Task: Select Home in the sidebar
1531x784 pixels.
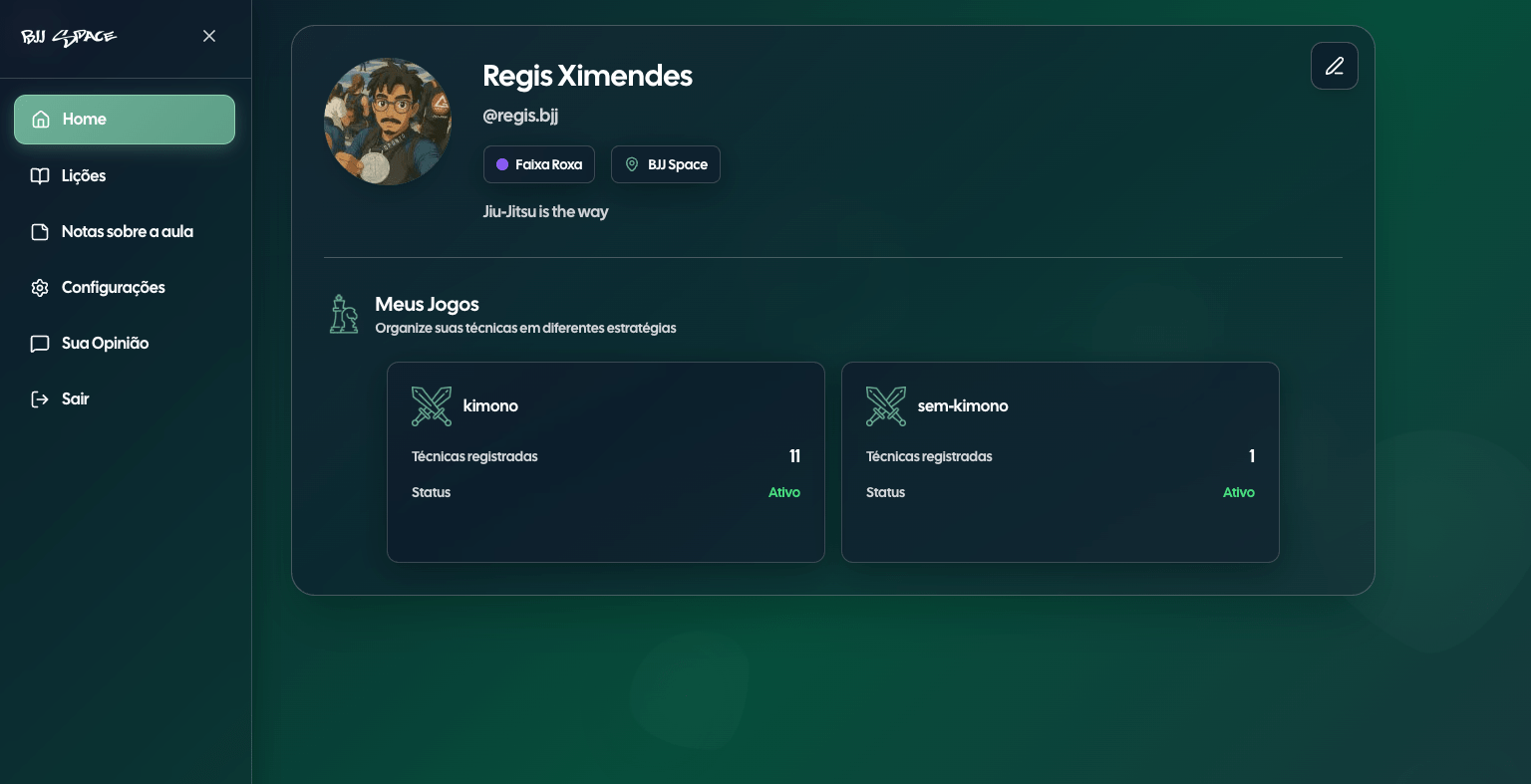Action: tap(125, 120)
